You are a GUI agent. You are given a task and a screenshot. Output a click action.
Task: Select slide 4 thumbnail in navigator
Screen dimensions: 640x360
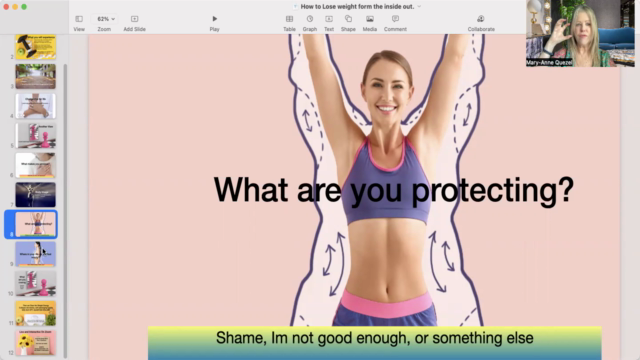point(36,106)
